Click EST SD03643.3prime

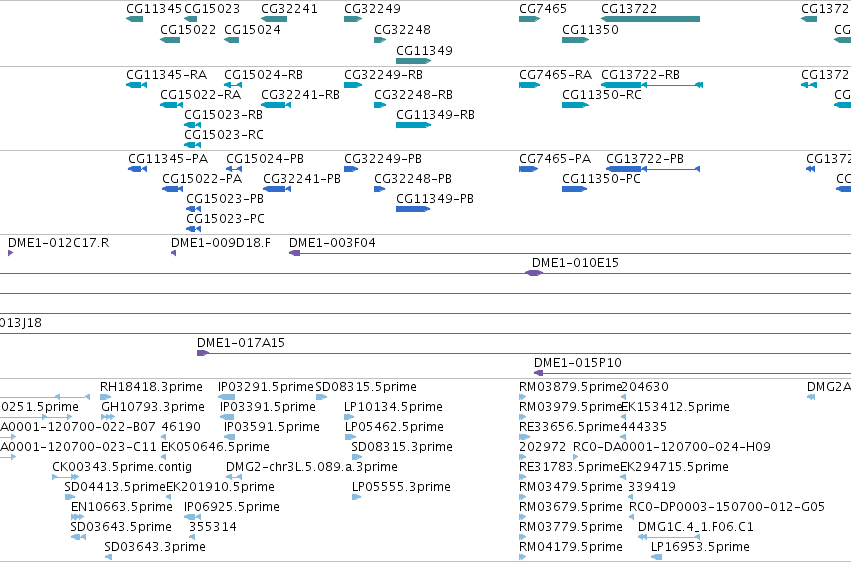click(x=155, y=547)
